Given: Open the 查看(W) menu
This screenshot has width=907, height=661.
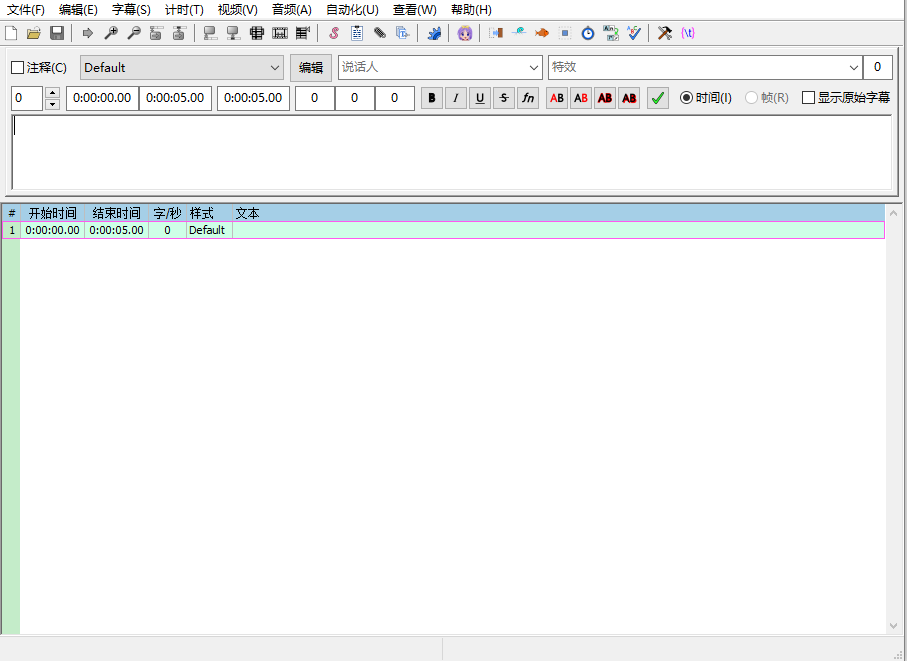Looking at the screenshot, I should (415, 10).
